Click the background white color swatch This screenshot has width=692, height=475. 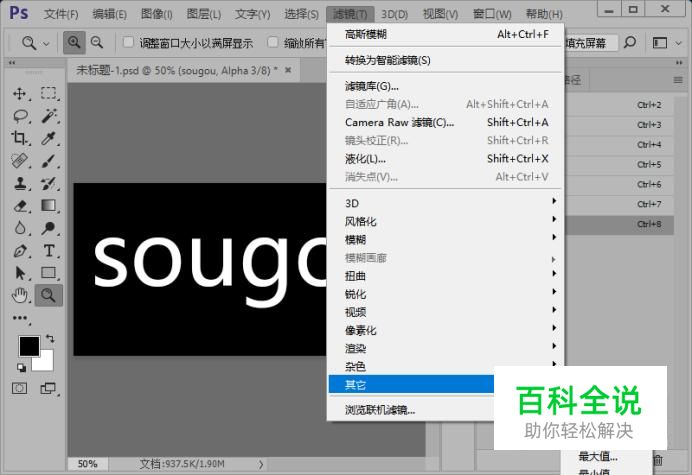[46, 363]
